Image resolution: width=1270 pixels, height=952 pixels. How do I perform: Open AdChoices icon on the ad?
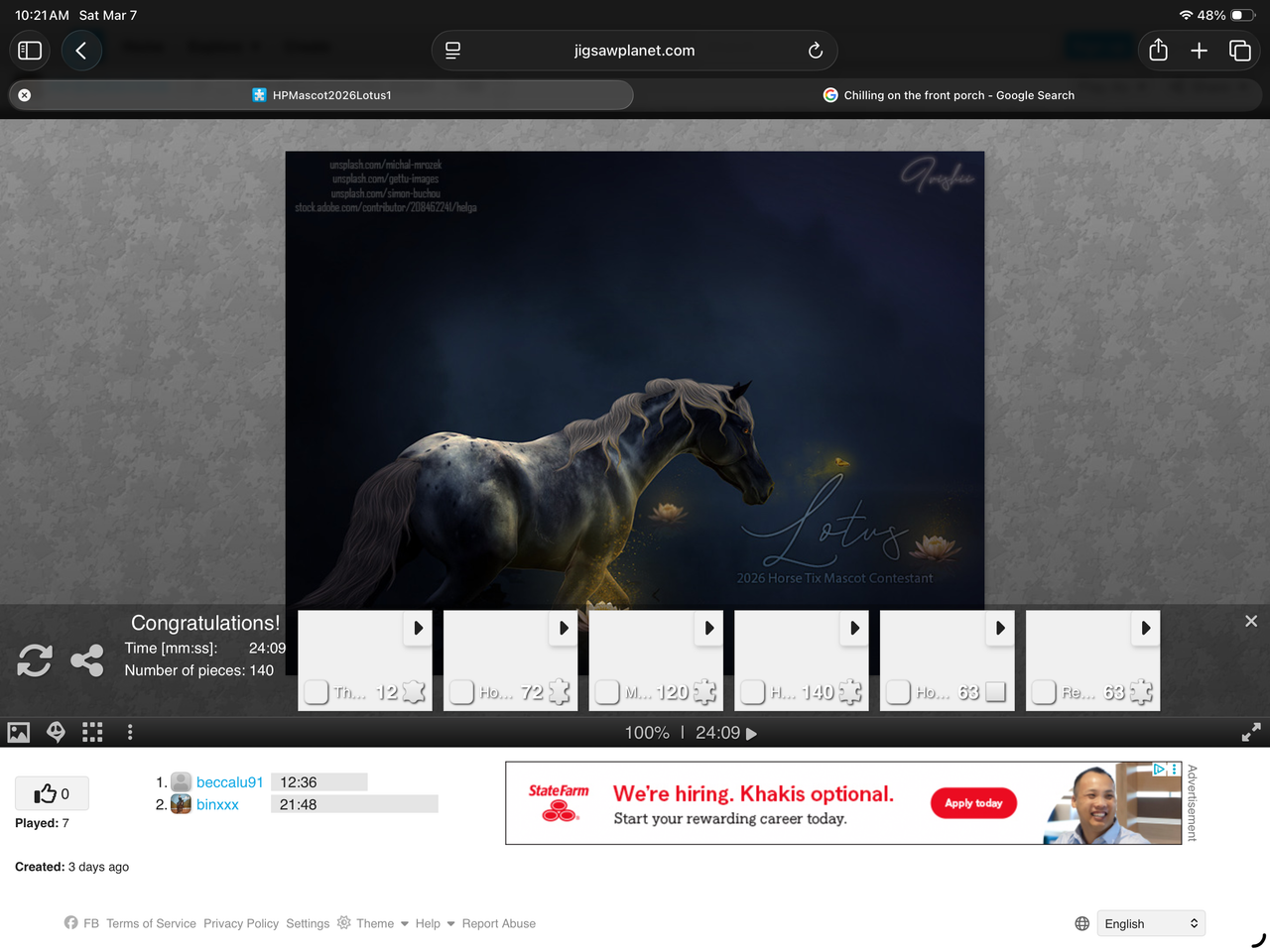1159,770
